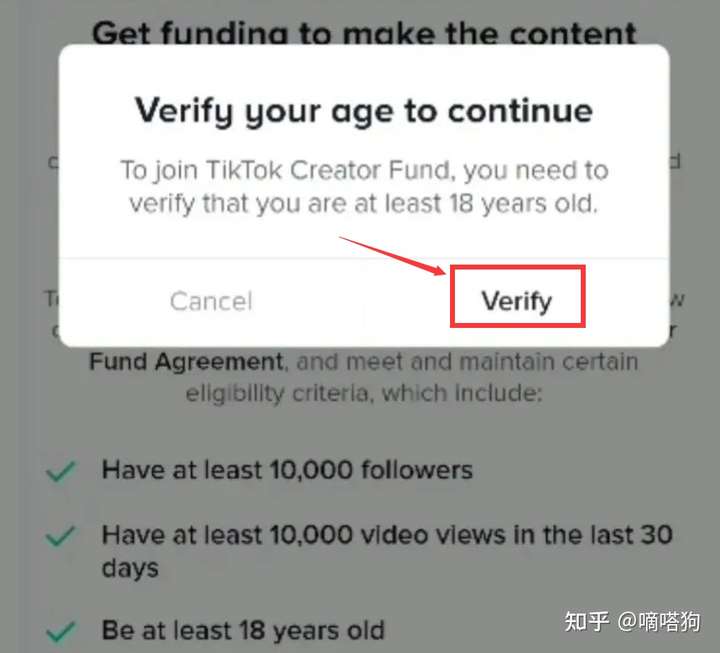The width and height of the screenshot is (720, 653).
Task: Click "verify that you are at least 18" line
Action: pyautogui.click(x=301, y=203)
